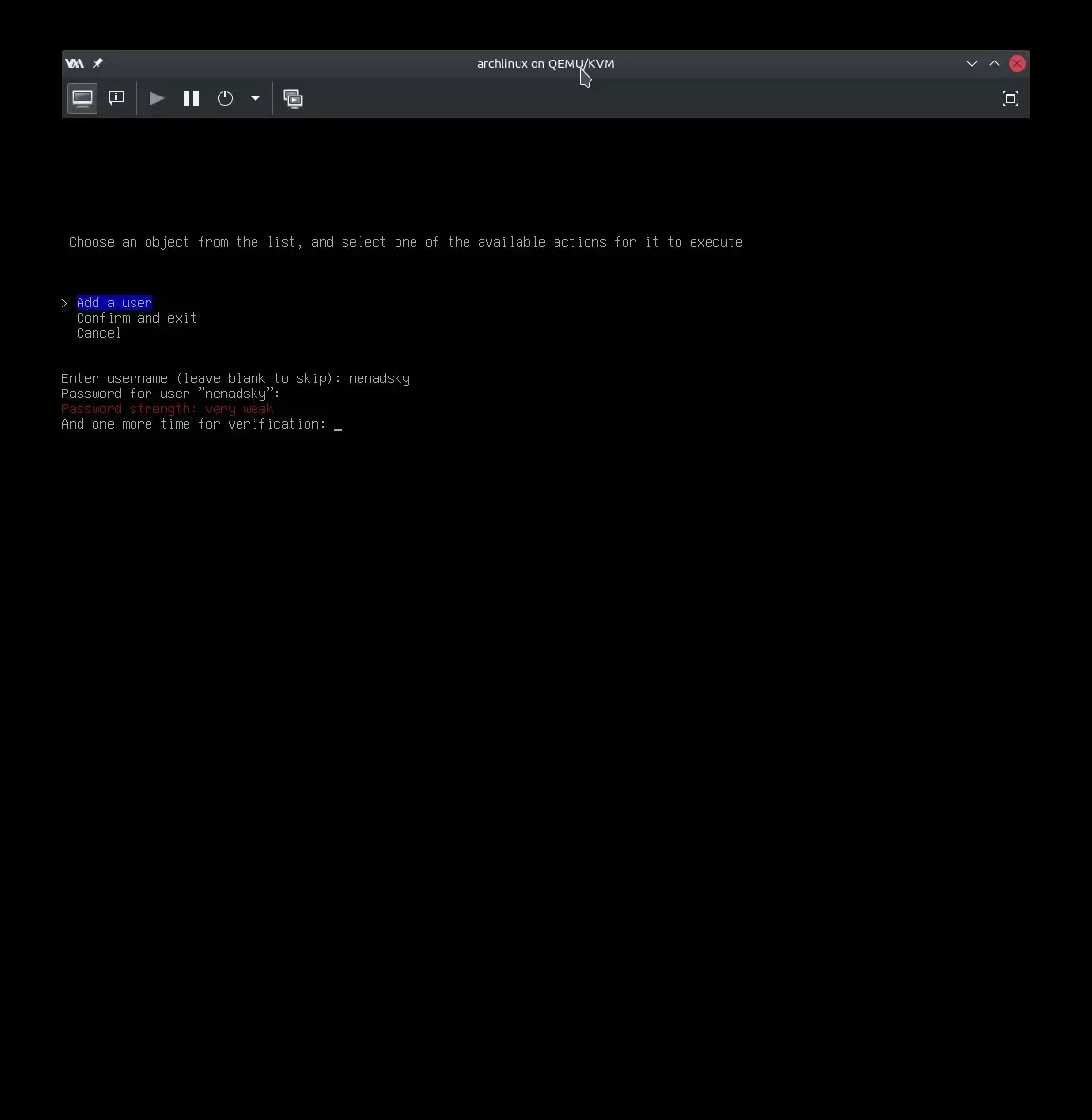Image resolution: width=1092 pixels, height=1120 pixels.
Task: Select the 'Add a user' option
Action: [114, 303]
